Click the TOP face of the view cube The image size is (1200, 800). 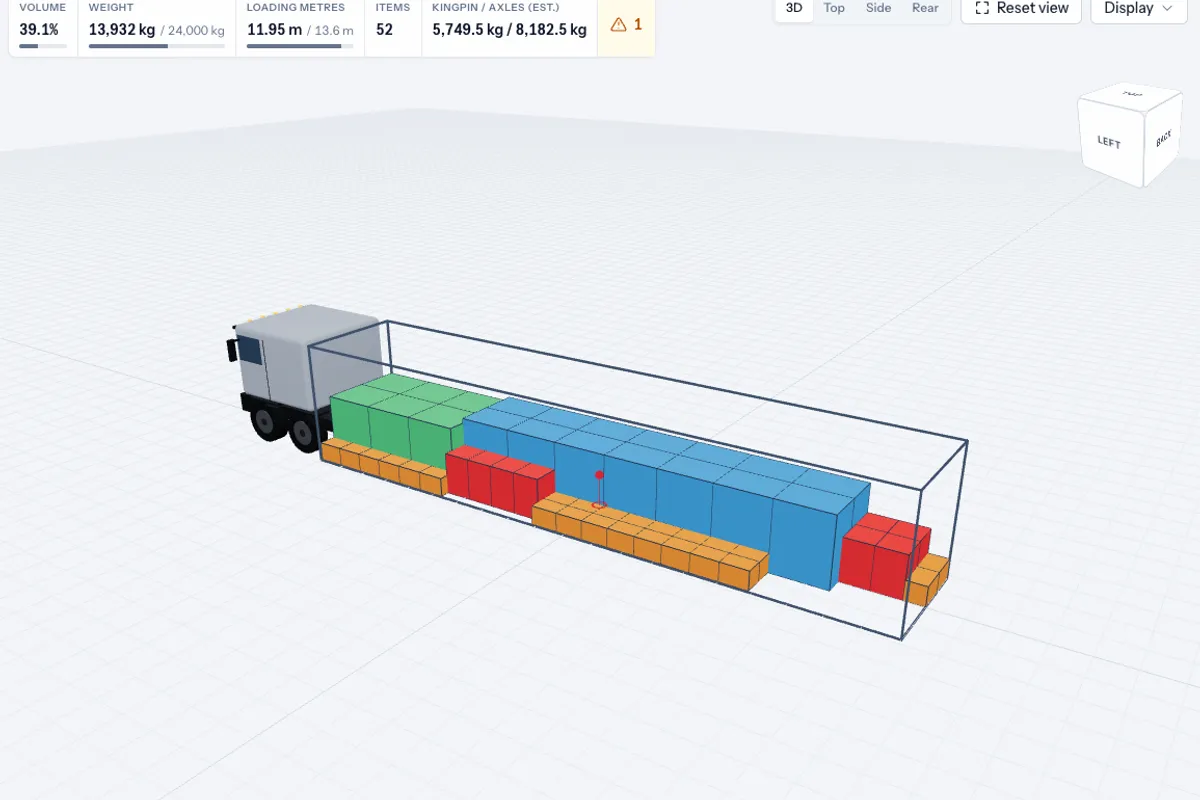point(1131,95)
